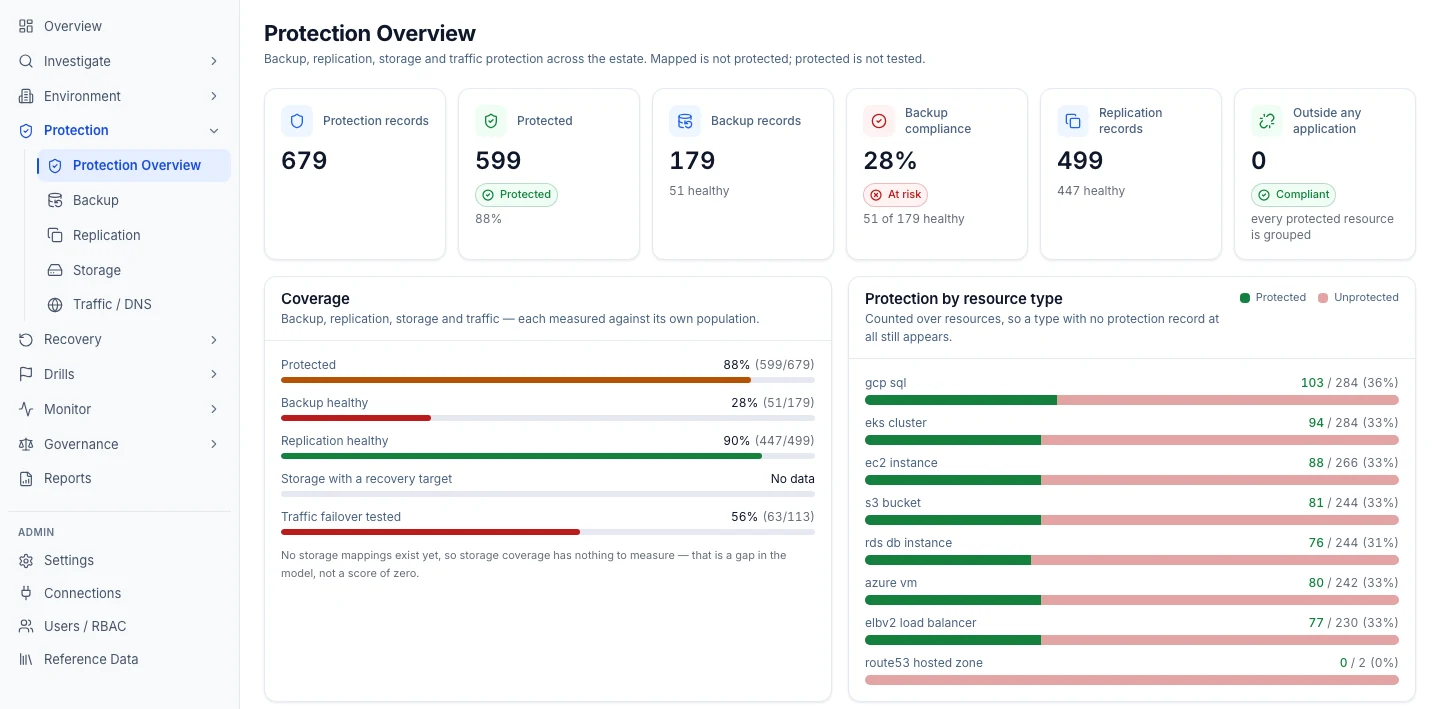Click the '51 of 179 healthy' text
The width and height of the screenshot is (1440, 709).
pos(914,219)
